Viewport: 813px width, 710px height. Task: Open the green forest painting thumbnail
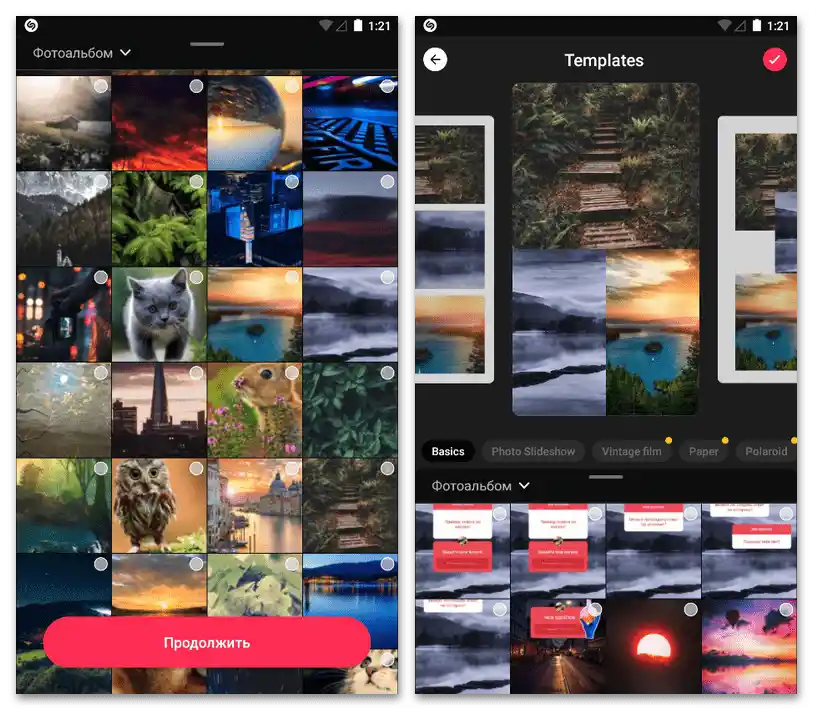coord(64,506)
